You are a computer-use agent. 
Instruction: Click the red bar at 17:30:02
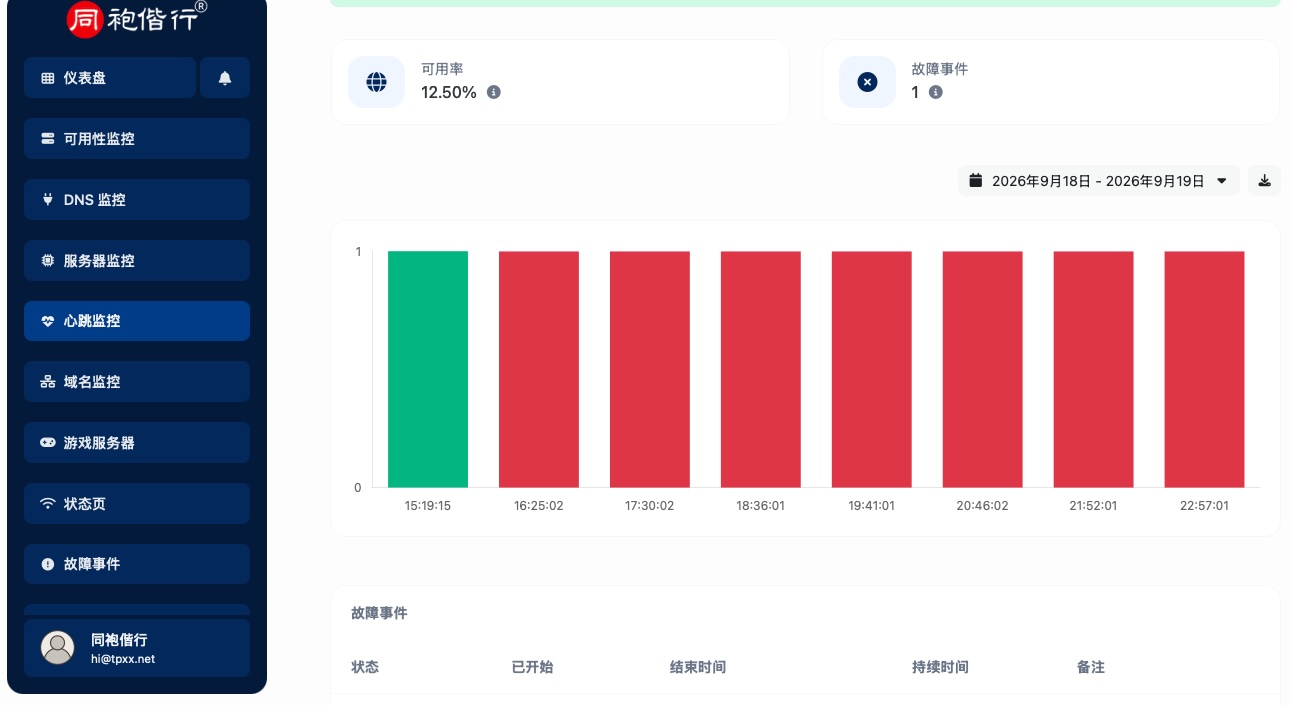coord(650,369)
